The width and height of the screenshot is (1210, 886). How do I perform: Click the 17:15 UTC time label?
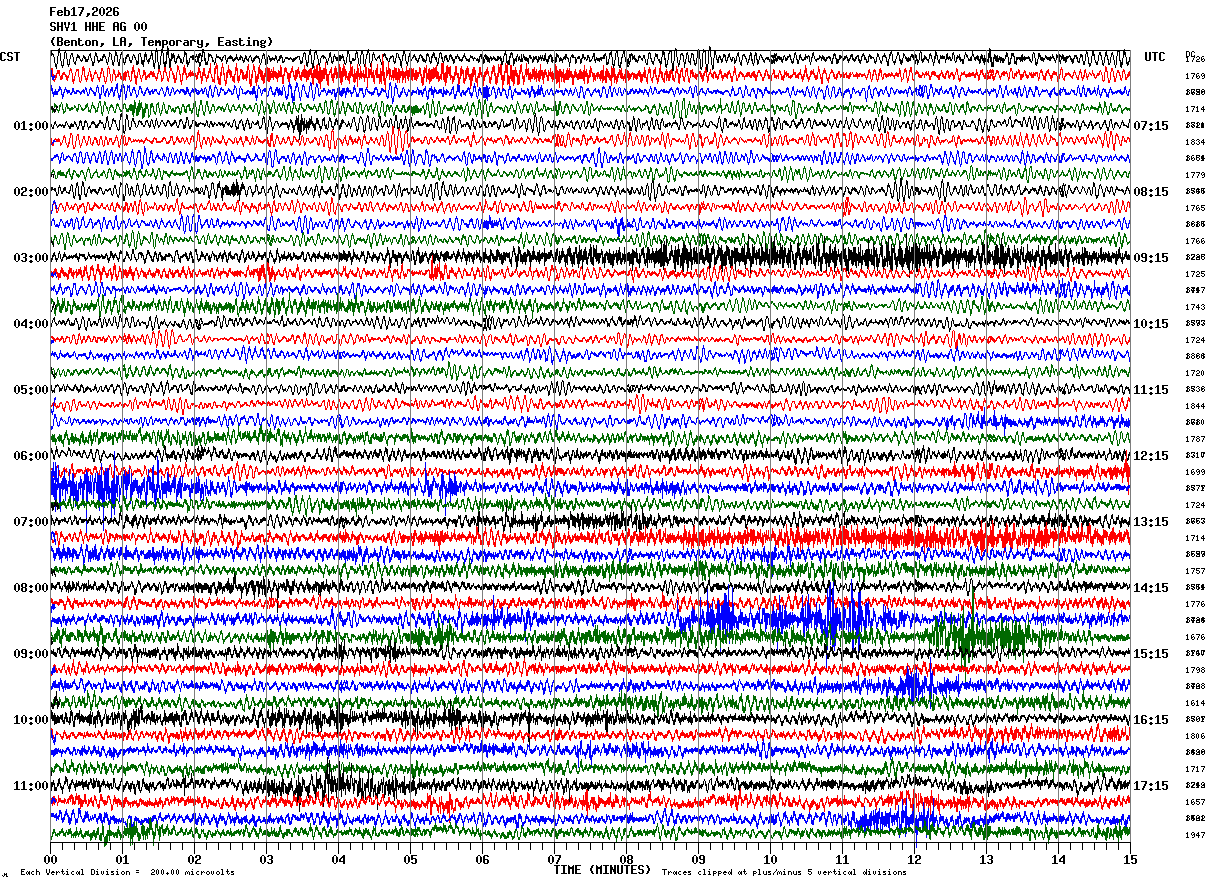[1152, 786]
